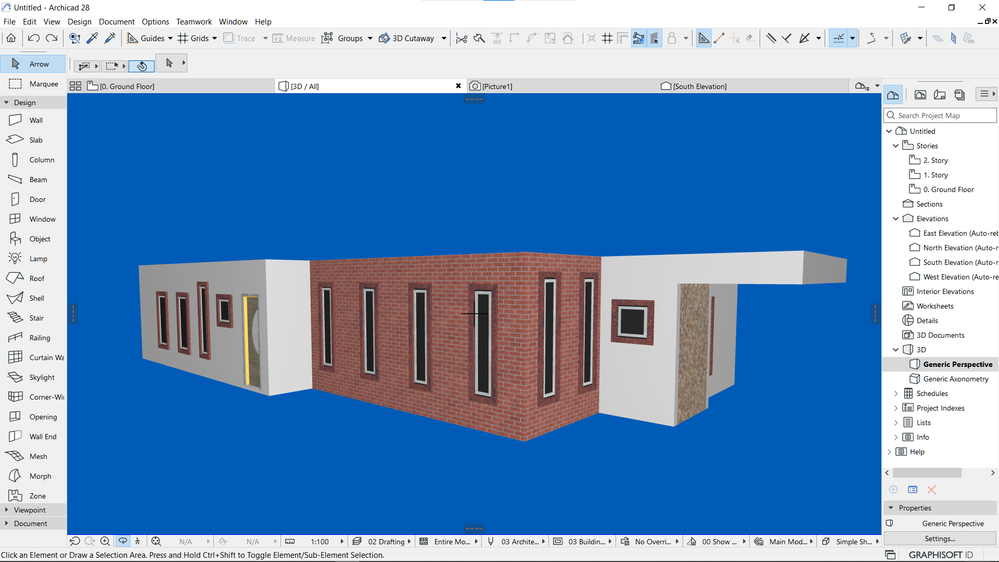Click the Settings... button

coord(939,539)
